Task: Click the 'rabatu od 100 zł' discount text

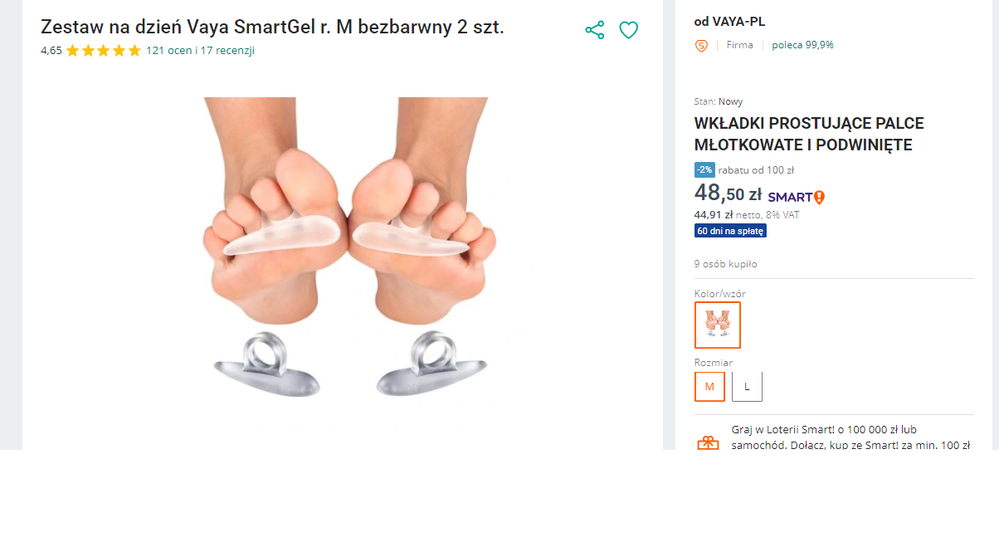Action: pyautogui.click(x=756, y=170)
